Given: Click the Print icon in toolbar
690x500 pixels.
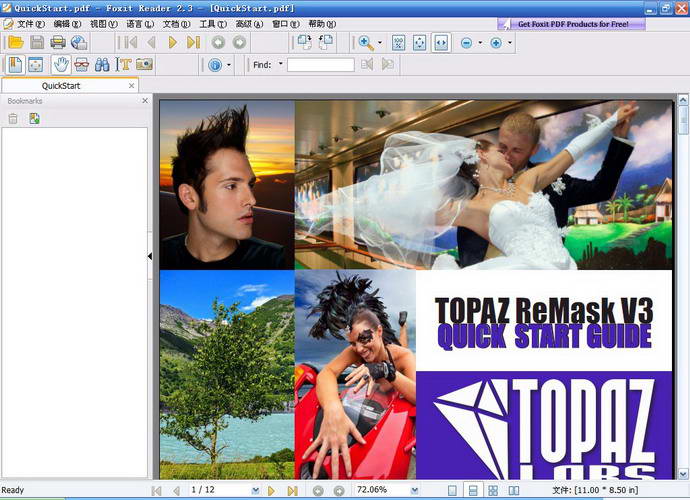Looking at the screenshot, I should [x=58, y=43].
